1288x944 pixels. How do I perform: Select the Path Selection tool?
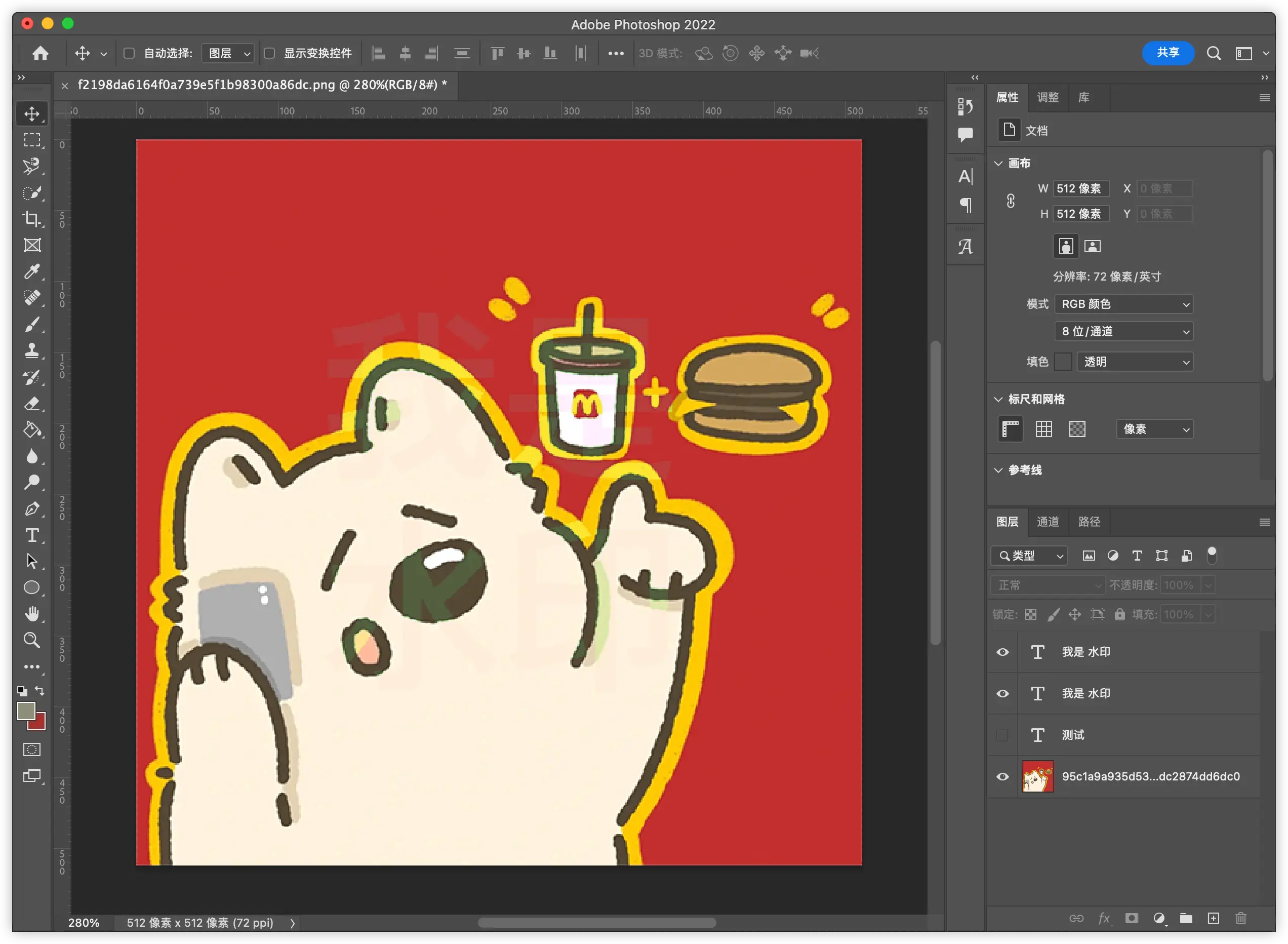point(32,562)
